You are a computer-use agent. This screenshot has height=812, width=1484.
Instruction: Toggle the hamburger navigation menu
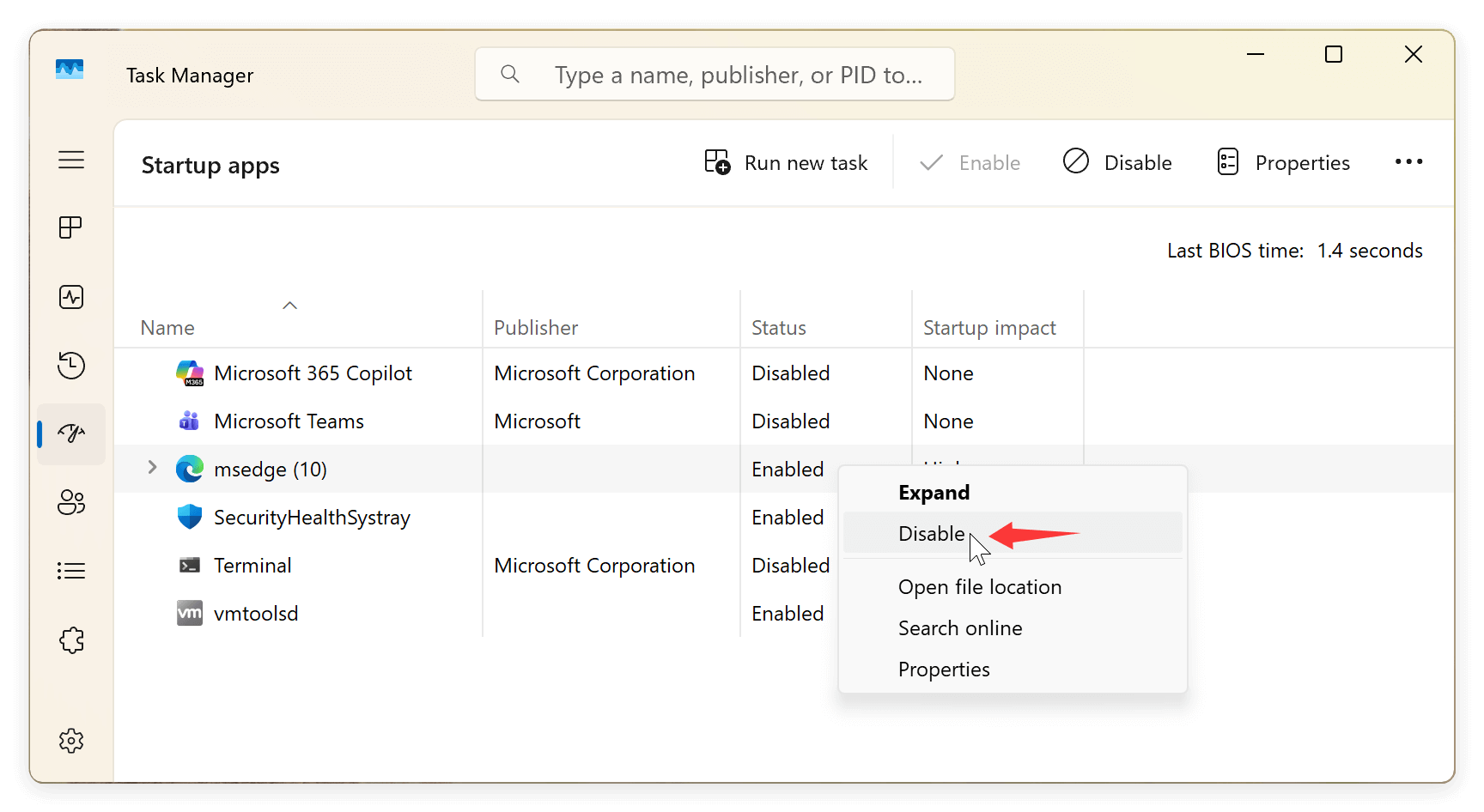[70, 160]
